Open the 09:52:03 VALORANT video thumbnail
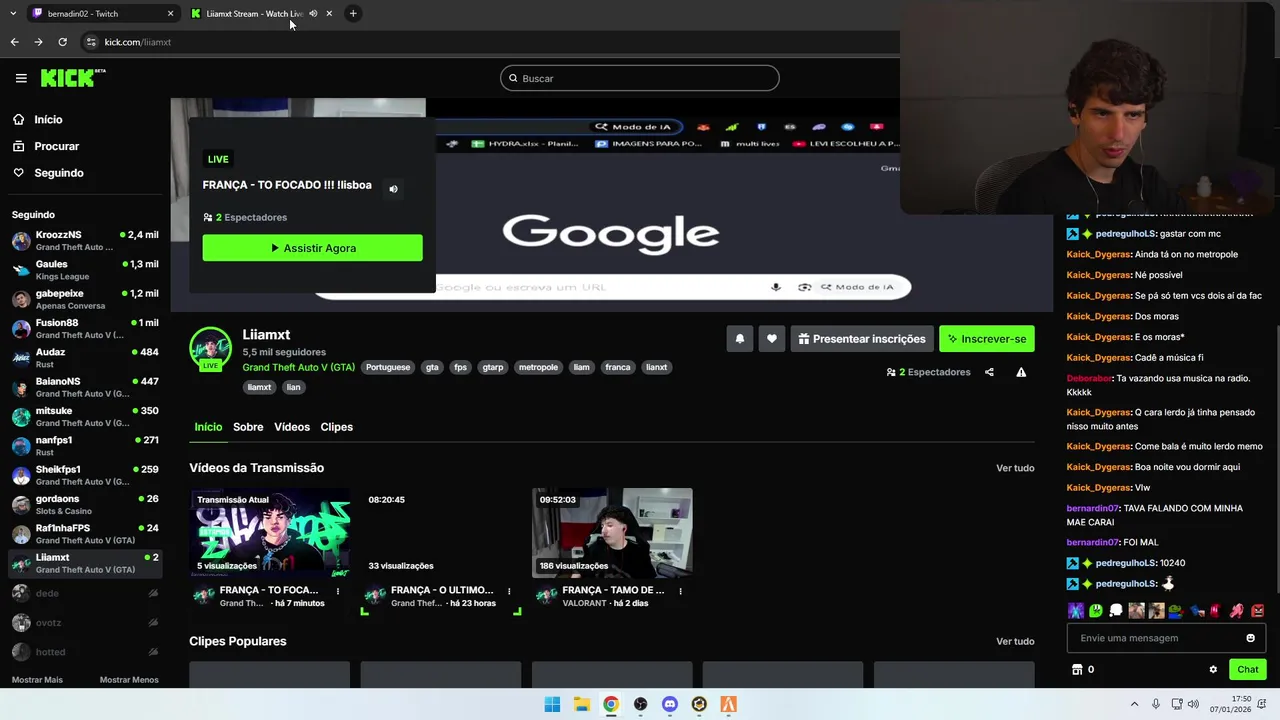The width and height of the screenshot is (1280, 720). [x=612, y=533]
